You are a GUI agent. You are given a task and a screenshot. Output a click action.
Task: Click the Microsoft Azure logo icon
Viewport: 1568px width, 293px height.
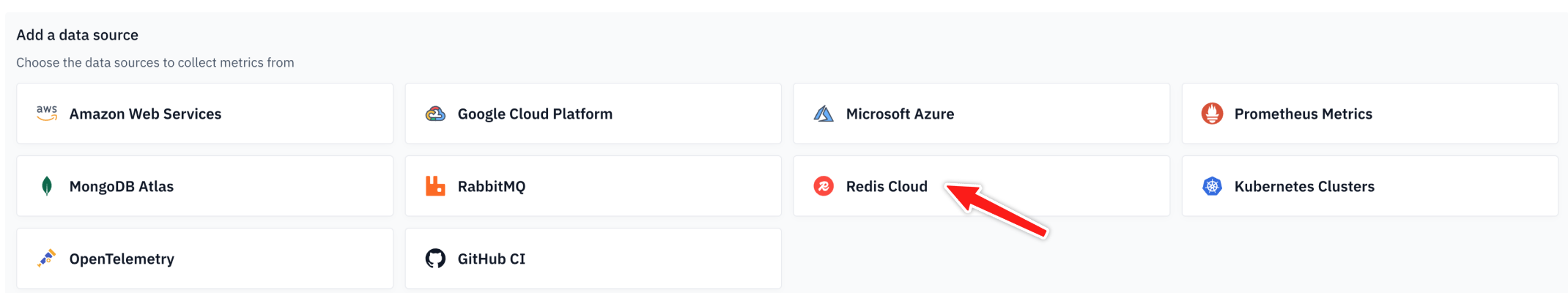click(824, 114)
